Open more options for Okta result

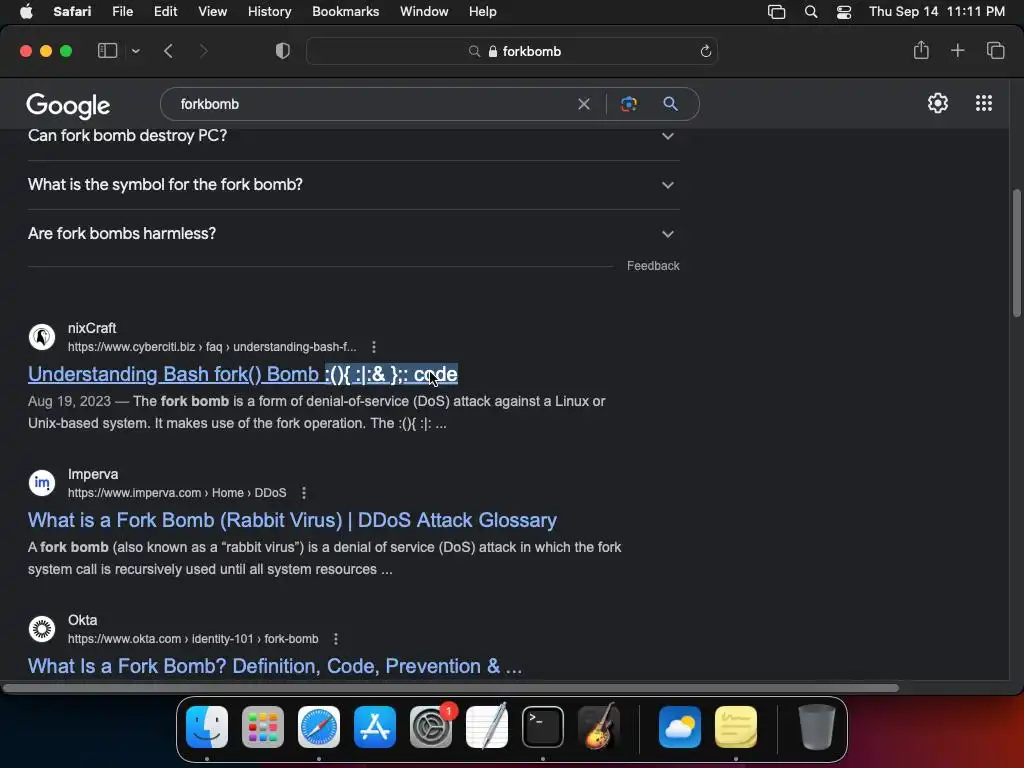(x=336, y=639)
